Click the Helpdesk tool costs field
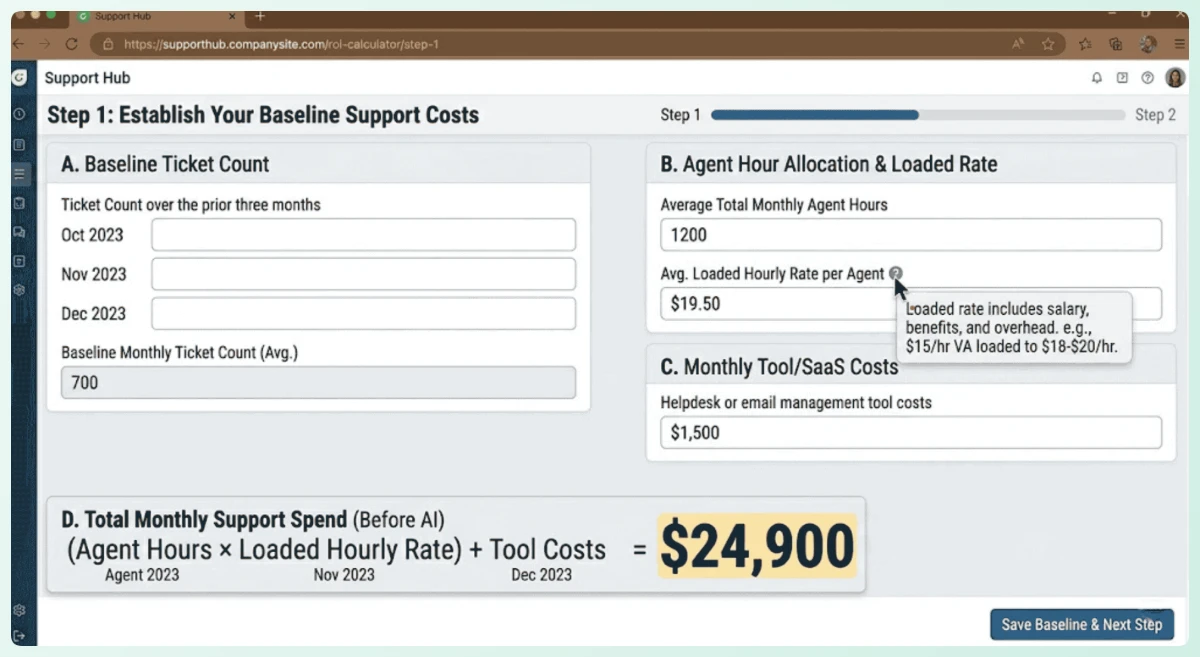 click(x=910, y=433)
